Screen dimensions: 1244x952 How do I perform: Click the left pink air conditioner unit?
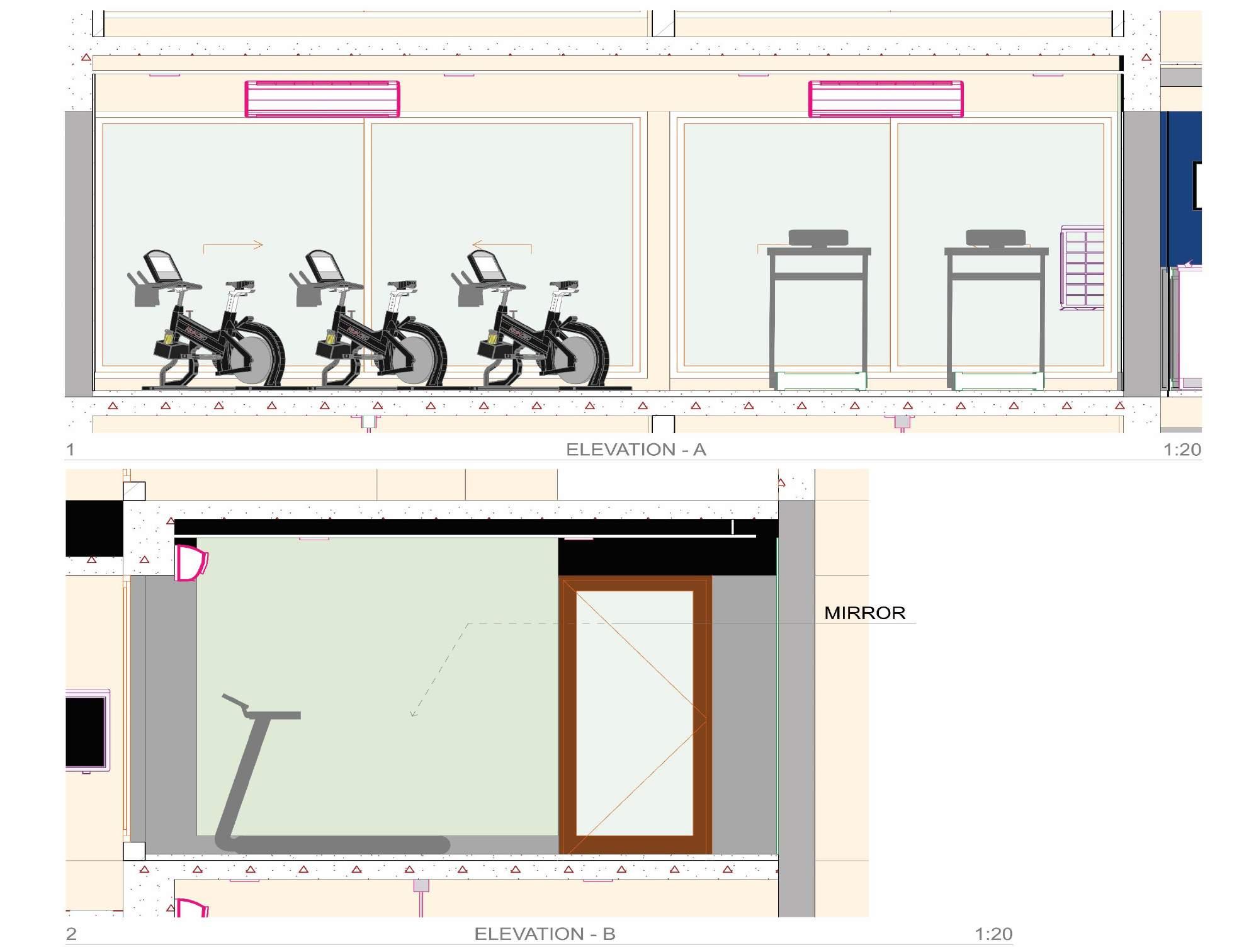pos(322,99)
